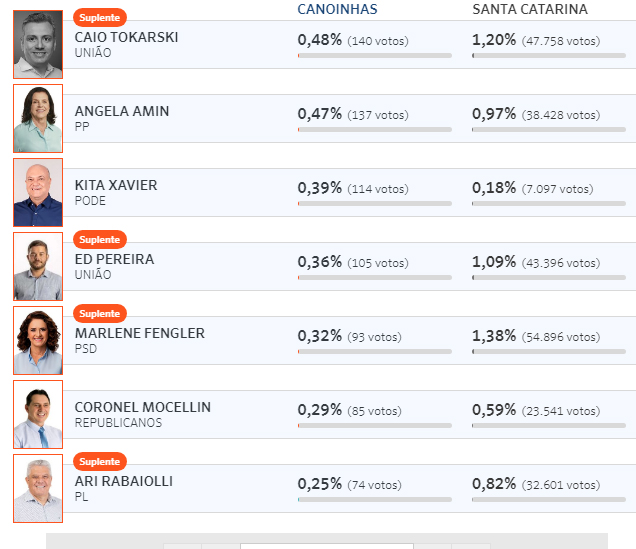Click Ari Rabaiolli's candidate photo
This screenshot has width=636, height=549.
(x=38, y=489)
